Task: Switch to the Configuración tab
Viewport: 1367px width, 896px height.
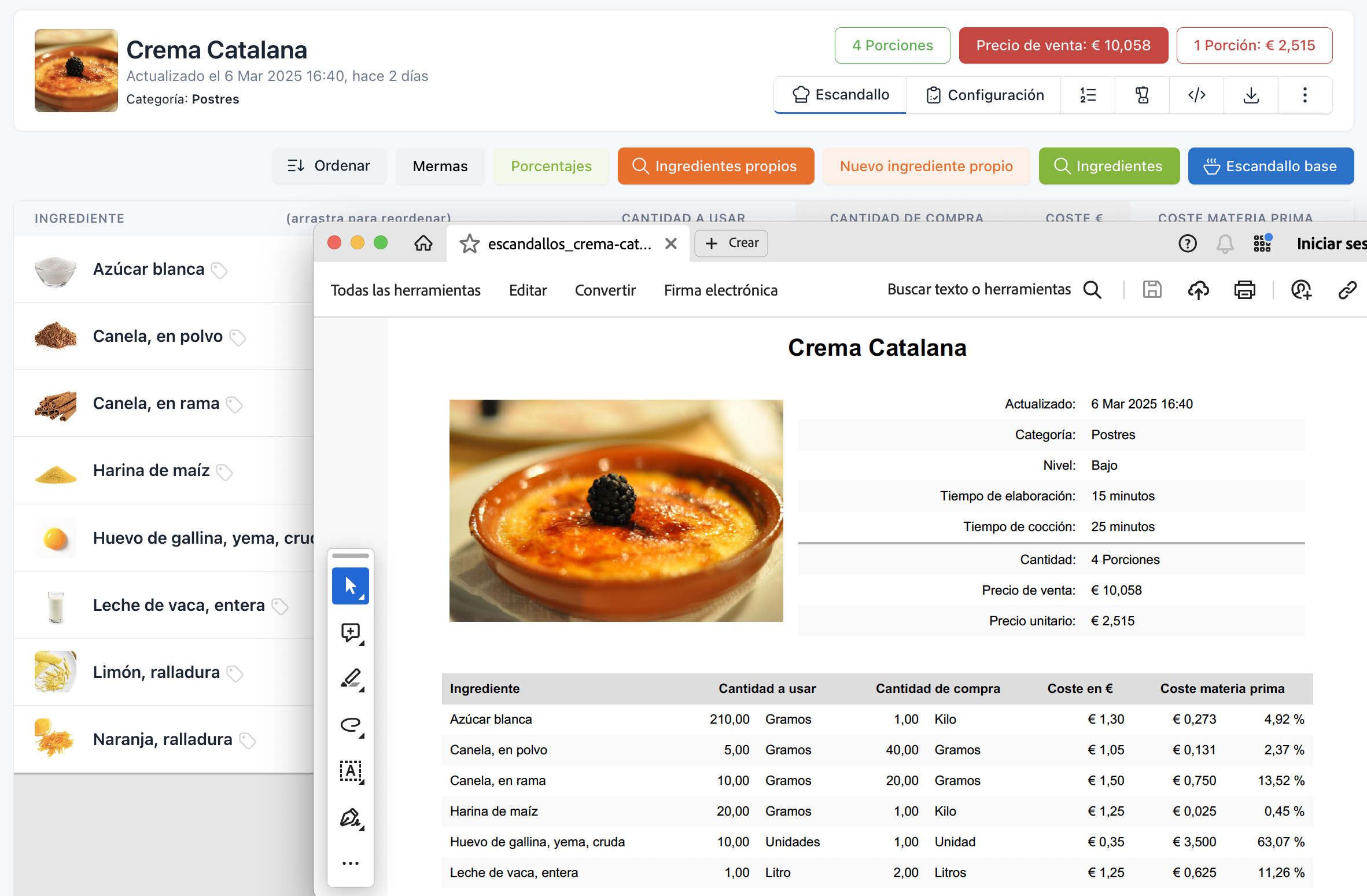Action: [984, 95]
